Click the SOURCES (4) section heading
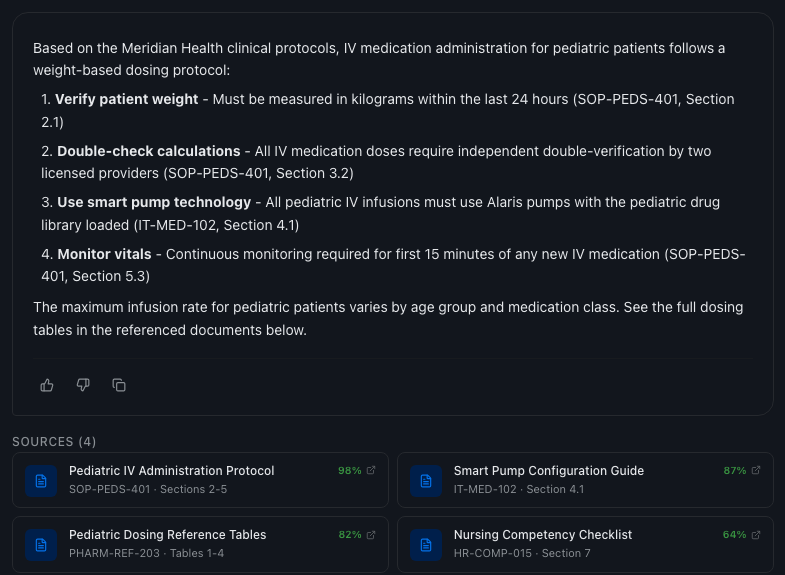This screenshot has height=575, width=785. 54,442
